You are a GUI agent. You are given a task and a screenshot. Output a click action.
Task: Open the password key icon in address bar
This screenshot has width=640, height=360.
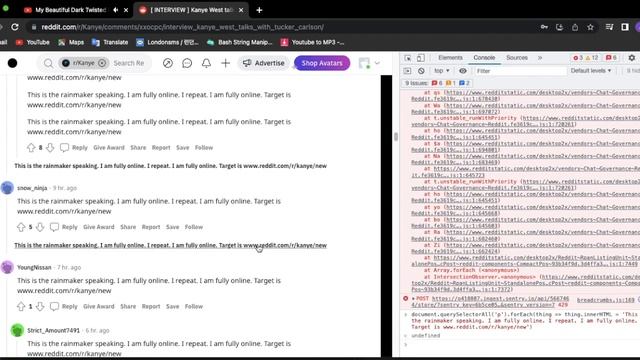[544, 27]
